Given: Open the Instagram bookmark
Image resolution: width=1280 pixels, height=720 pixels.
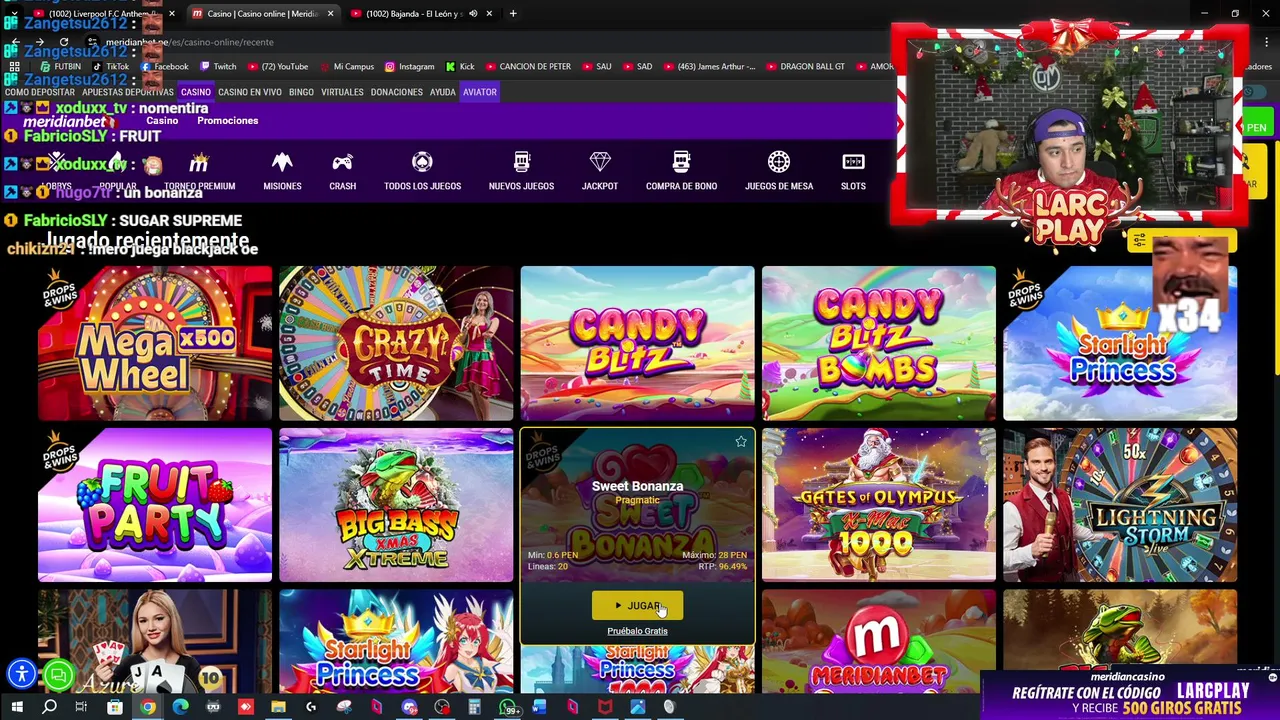Looking at the screenshot, I should tap(409, 67).
